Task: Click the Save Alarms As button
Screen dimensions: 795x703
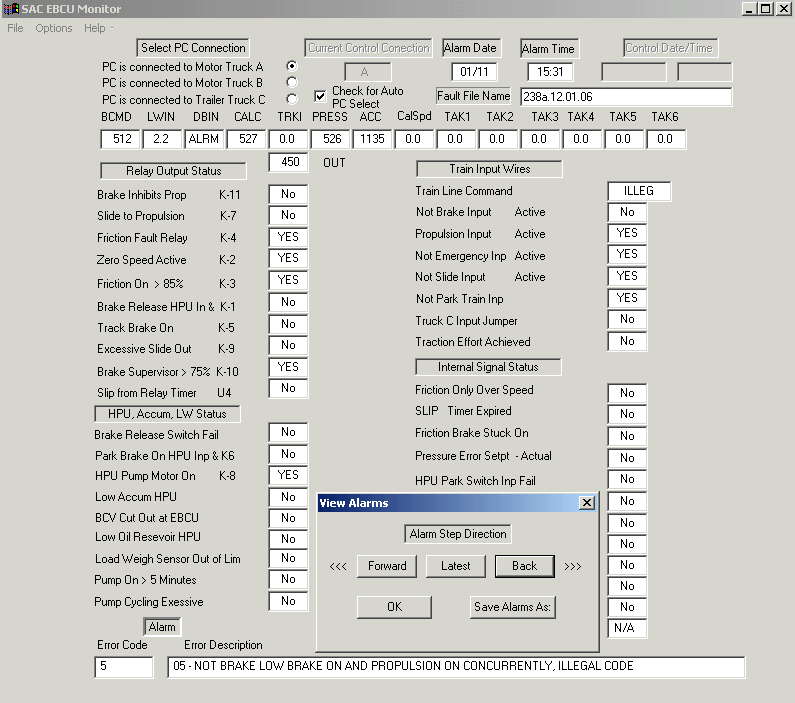Action: [513, 607]
